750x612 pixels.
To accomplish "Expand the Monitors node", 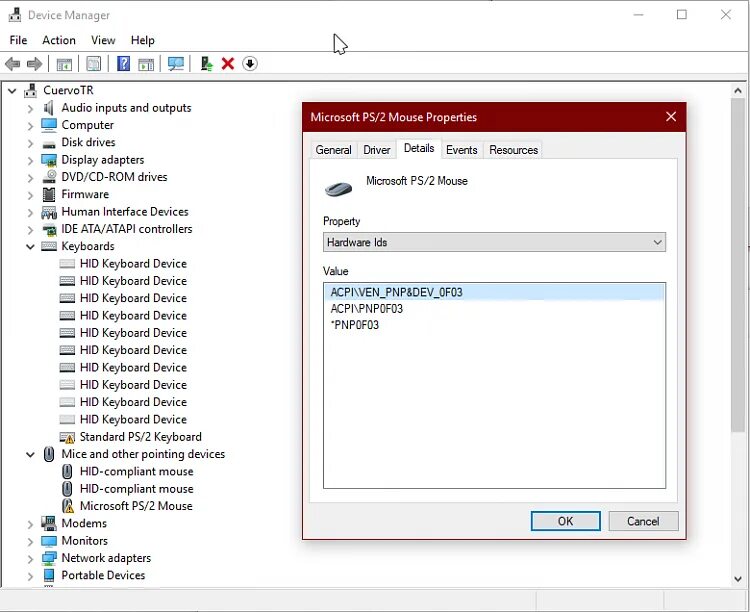I will pyautogui.click(x=30, y=541).
